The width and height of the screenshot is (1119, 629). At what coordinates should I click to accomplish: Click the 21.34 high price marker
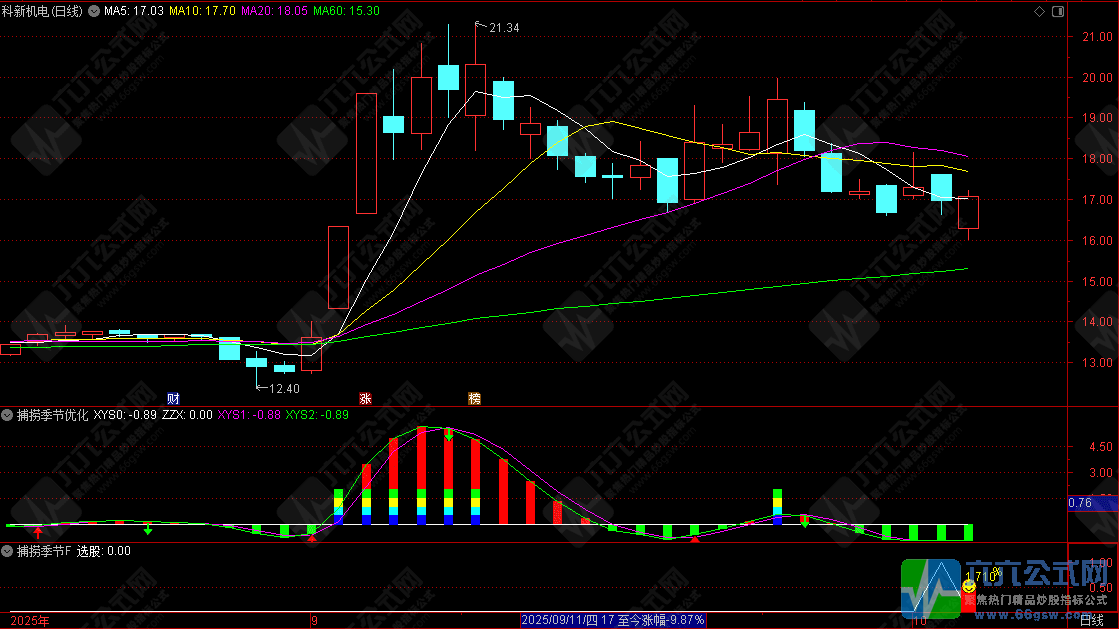[x=503, y=28]
